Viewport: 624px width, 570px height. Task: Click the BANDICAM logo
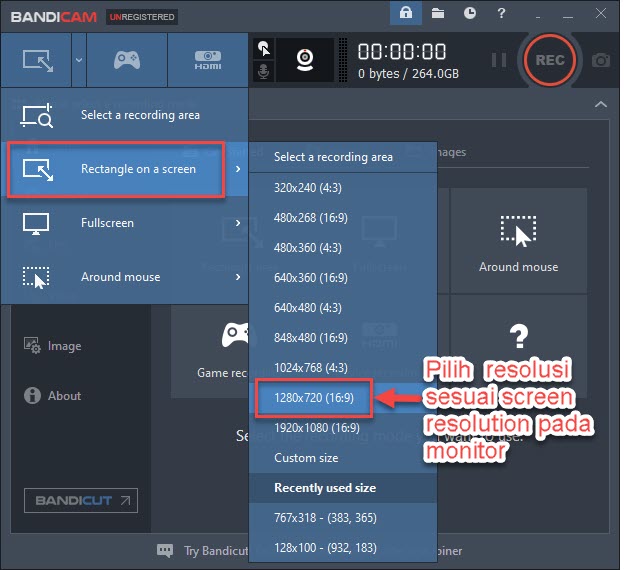point(54,17)
